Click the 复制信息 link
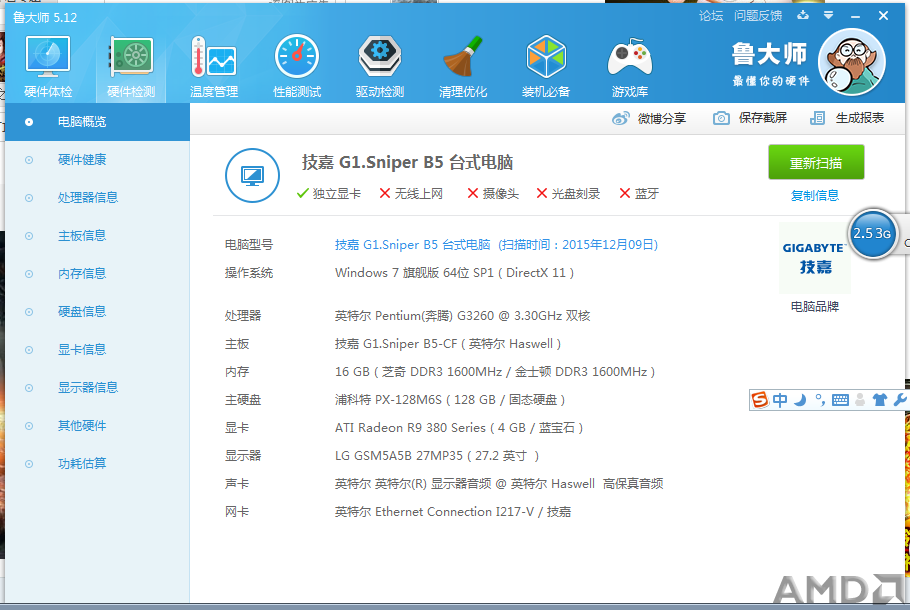Image resolution: width=910 pixels, height=610 pixels. click(815, 196)
